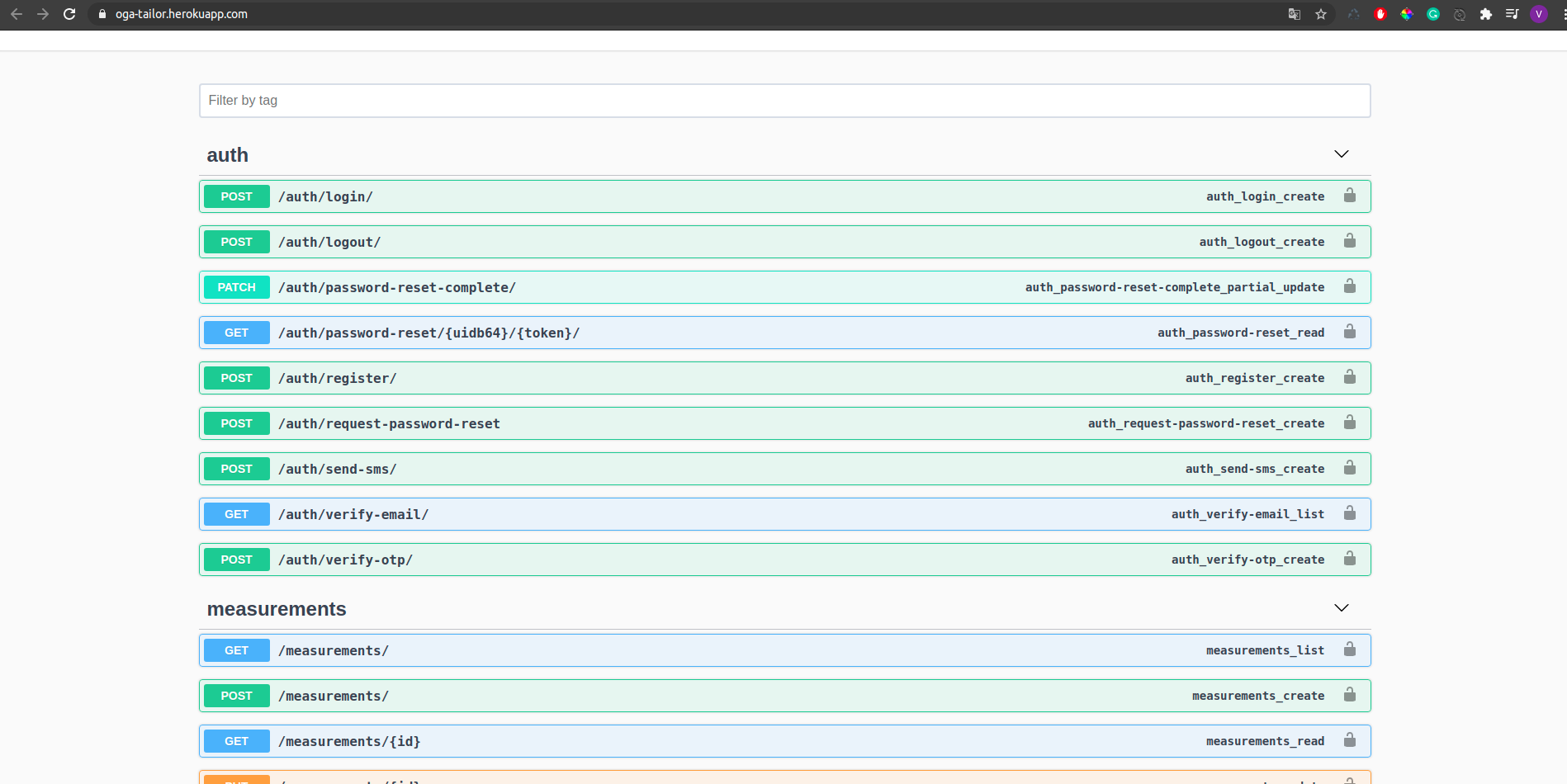The height and width of the screenshot is (784, 1567).
Task: Click the auth tag heading
Action: pyautogui.click(x=228, y=155)
